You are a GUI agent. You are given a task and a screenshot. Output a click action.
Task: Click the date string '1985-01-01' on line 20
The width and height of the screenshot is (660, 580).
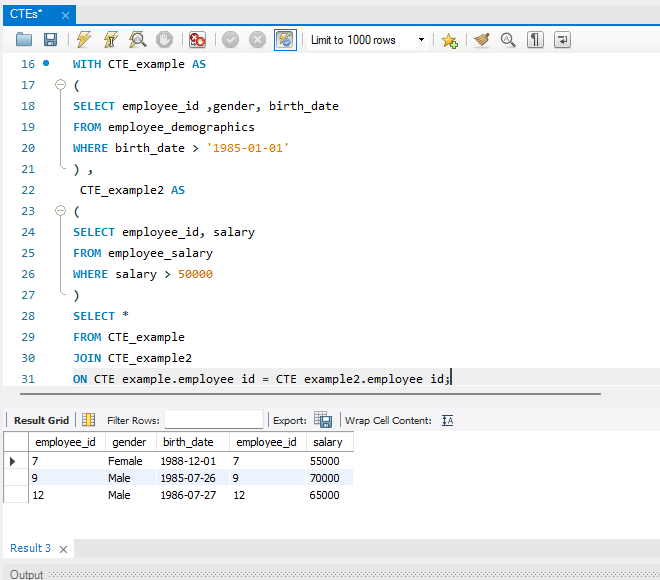tap(248, 148)
